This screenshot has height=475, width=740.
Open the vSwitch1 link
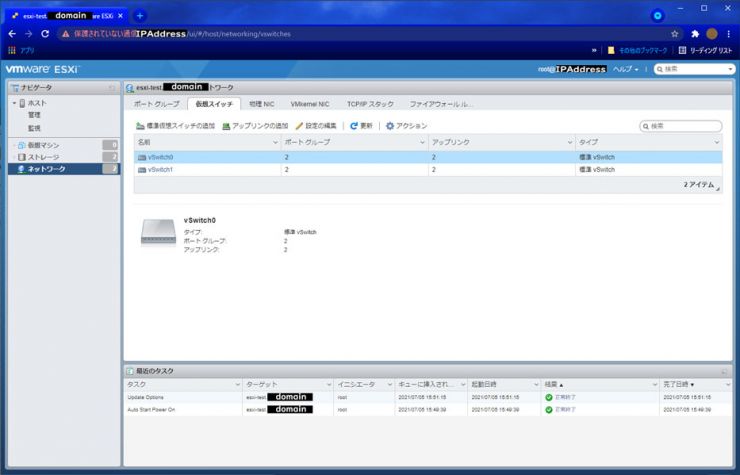coord(160,170)
